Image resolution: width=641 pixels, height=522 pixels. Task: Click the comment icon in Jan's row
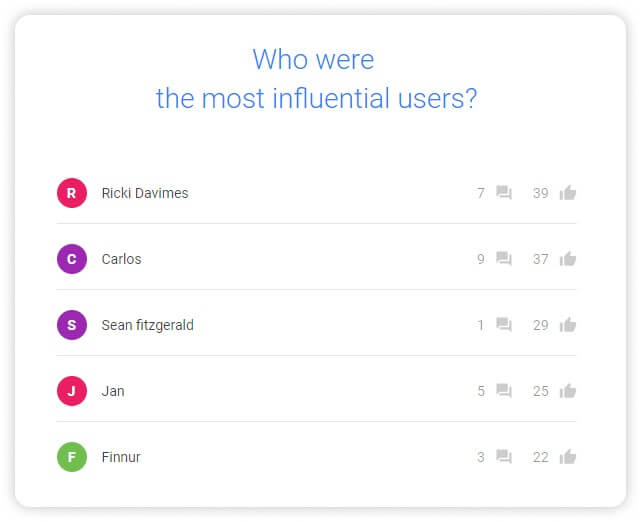(x=504, y=391)
